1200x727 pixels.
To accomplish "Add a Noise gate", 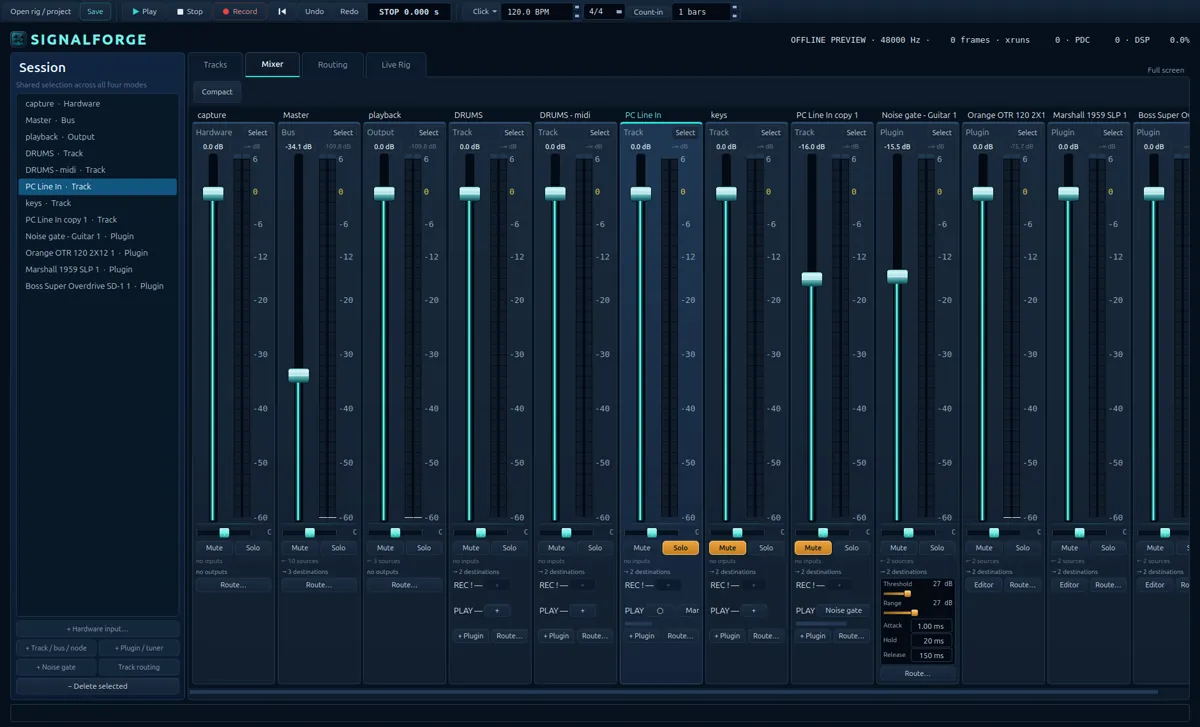I will click(x=56, y=667).
